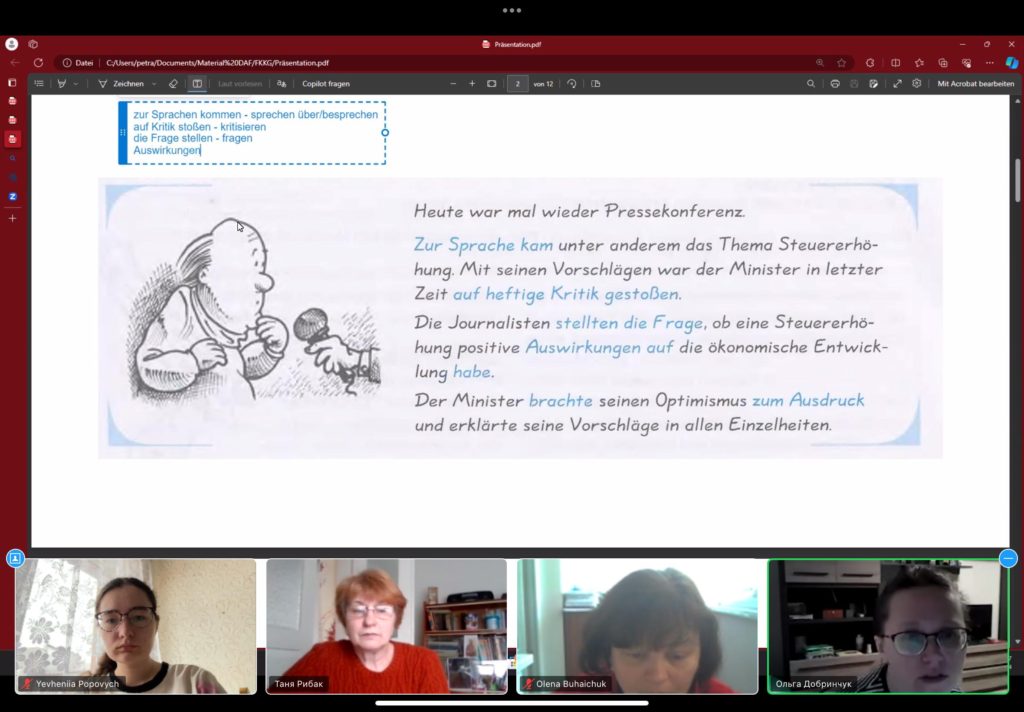Viewport: 1024px width, 712px height.
Task: Select the Zeichnen draw tool
Action: point(121,84)
